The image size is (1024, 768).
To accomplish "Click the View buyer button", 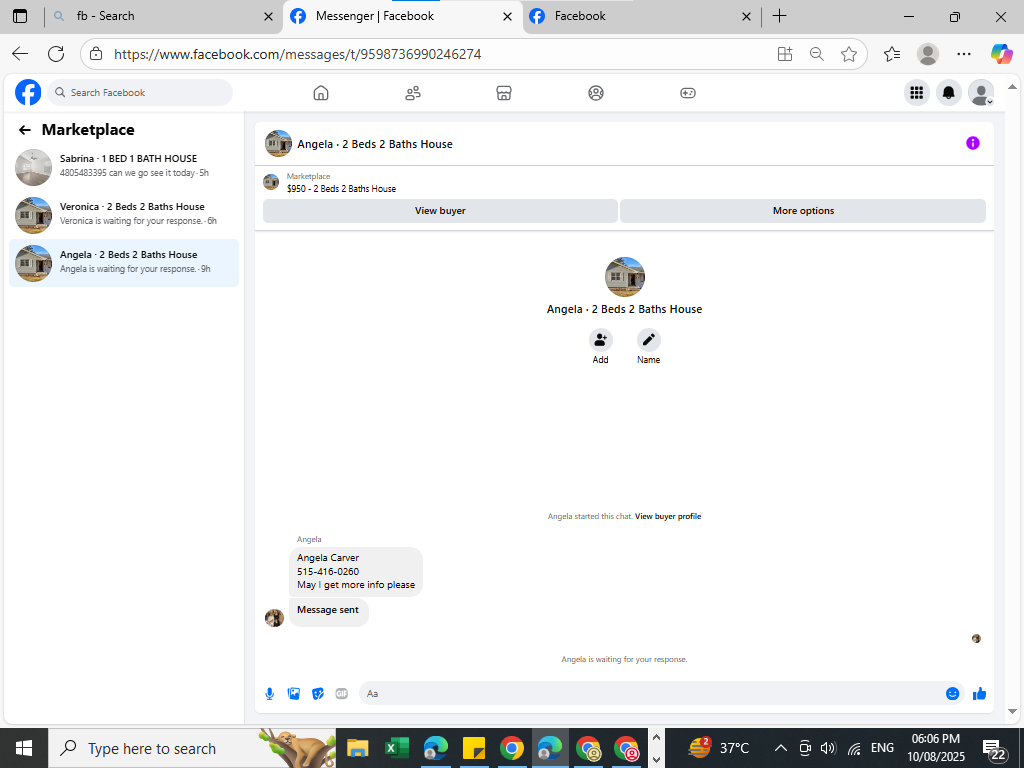I will (x=440, y=211).
